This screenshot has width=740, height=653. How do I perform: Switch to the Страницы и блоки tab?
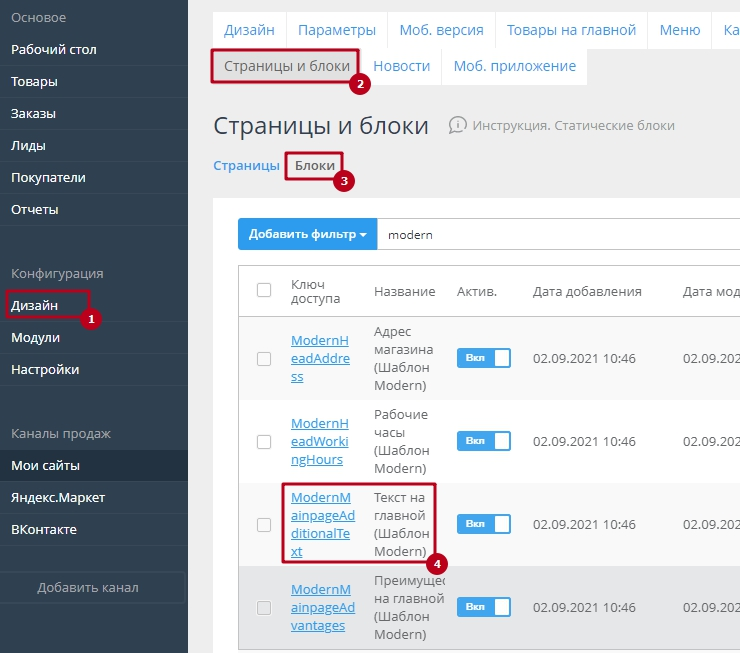pyautogui.click(x=287, y=66)
